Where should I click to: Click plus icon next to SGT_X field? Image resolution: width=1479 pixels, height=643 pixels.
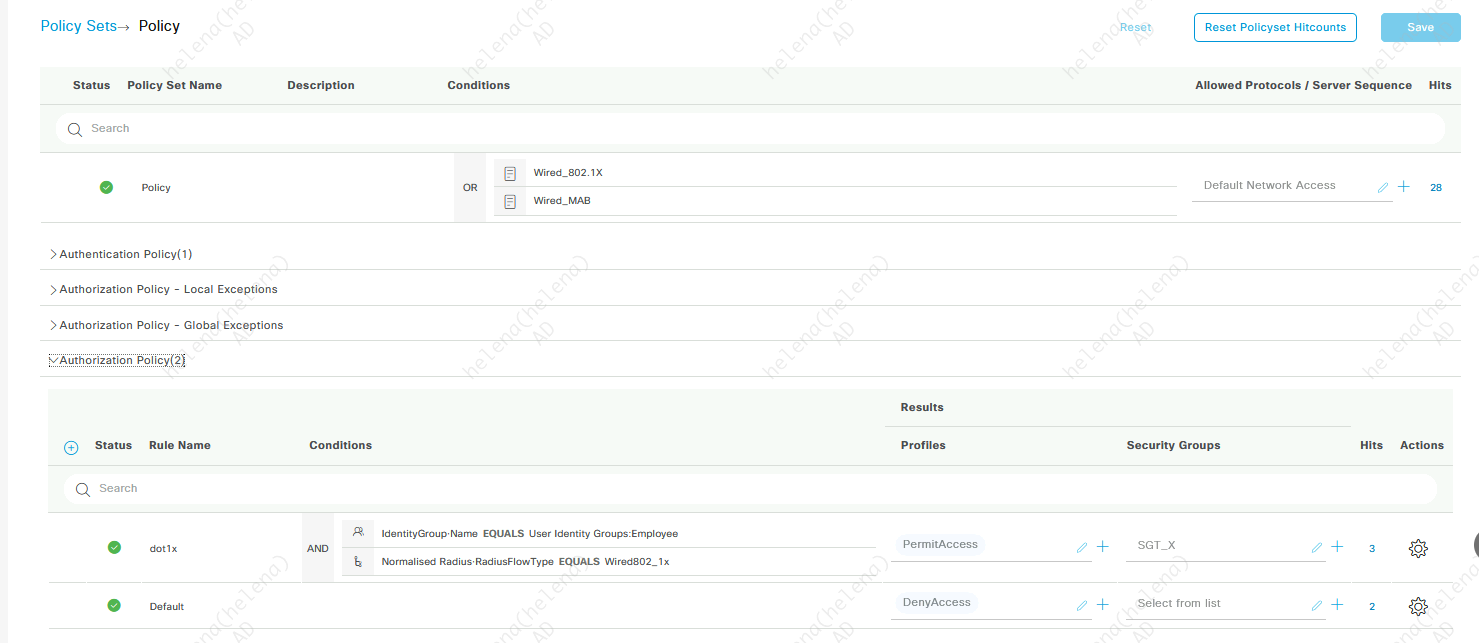[1337, 547]
